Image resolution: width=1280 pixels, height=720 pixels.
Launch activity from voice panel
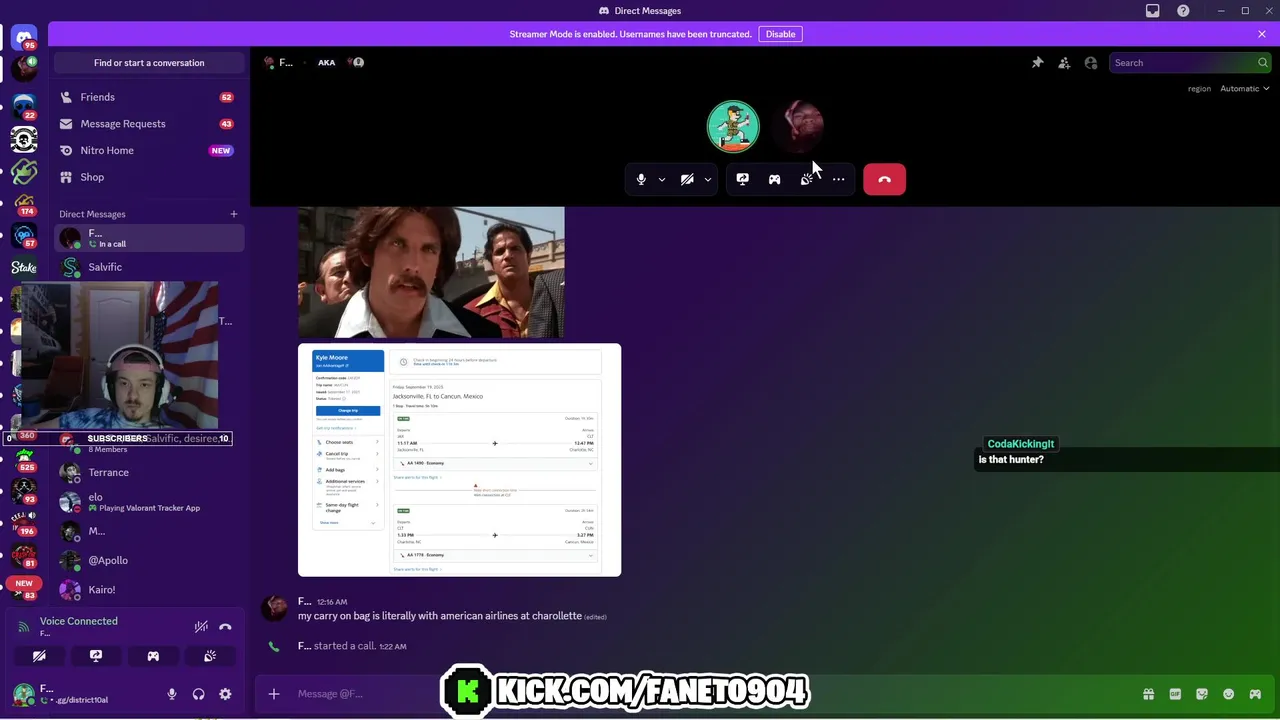[x=153, y=656]
